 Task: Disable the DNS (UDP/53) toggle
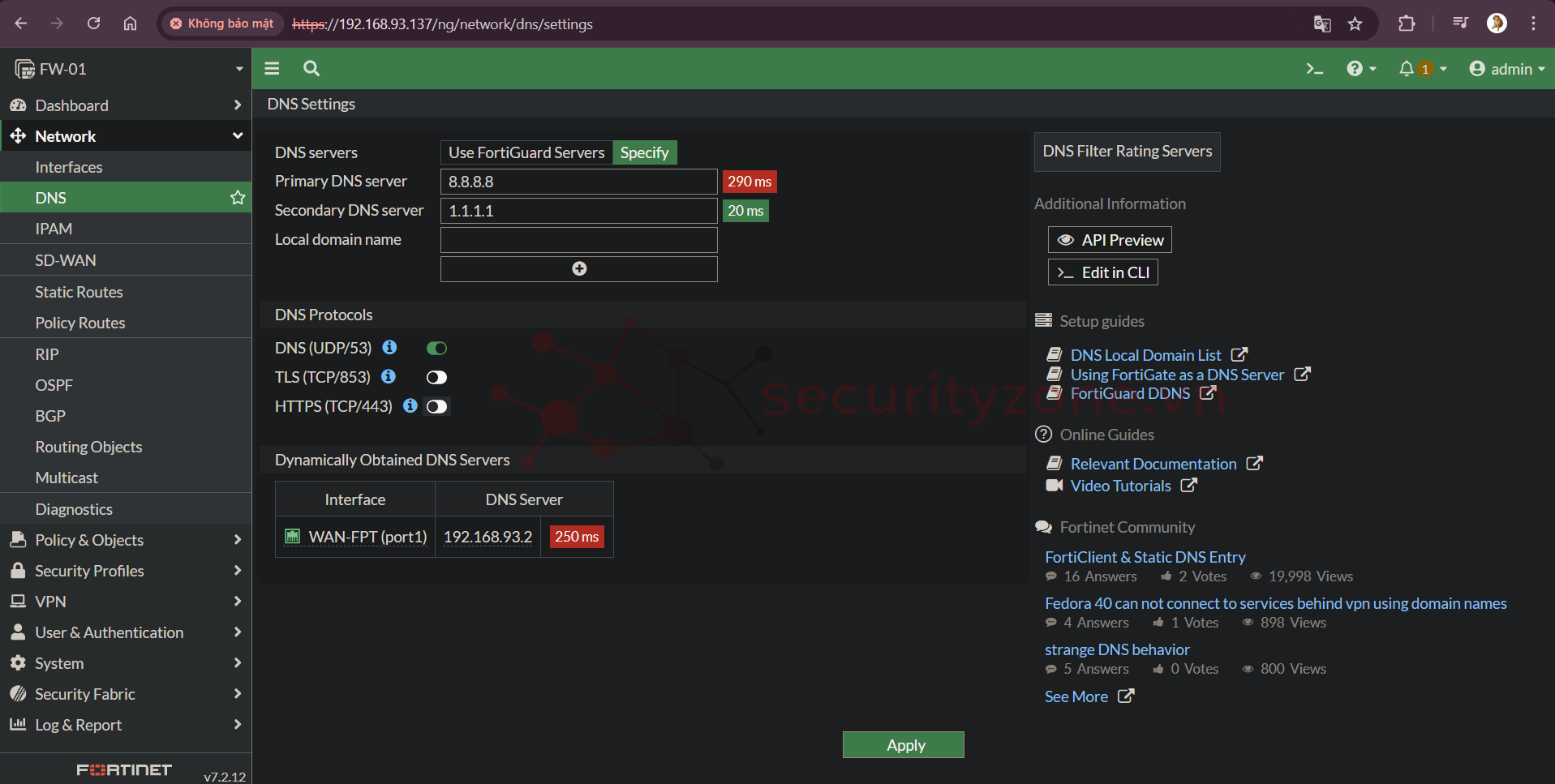(436, 349)
